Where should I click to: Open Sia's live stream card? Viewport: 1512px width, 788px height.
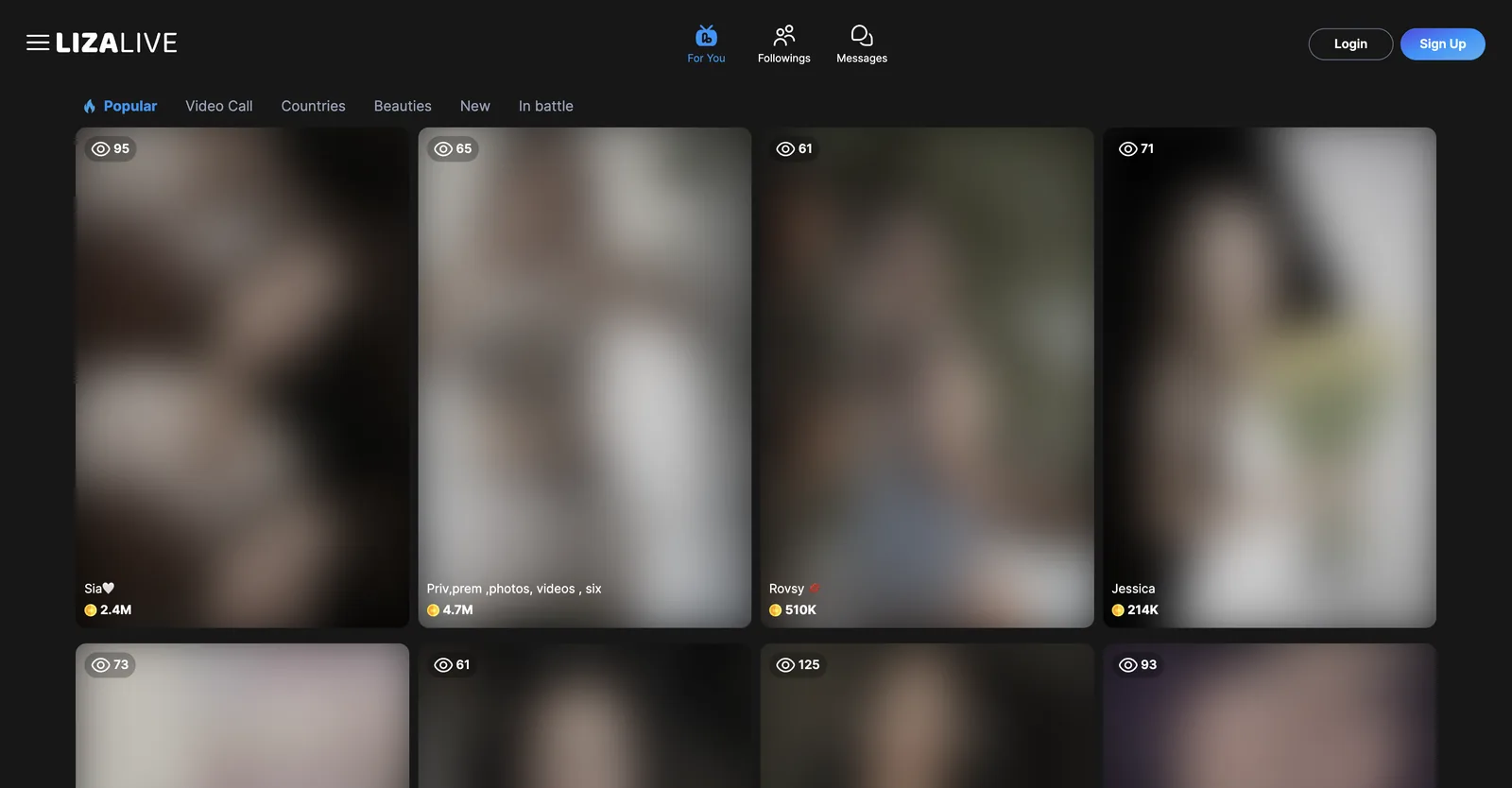click(242, 377)
